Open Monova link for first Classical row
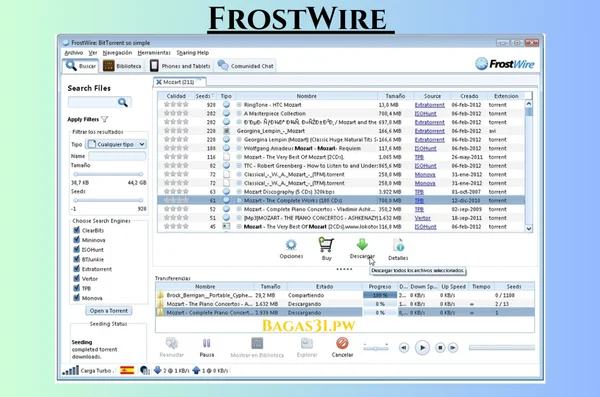Image resolution: width=600 pixels, height=397 pixels. (x=425, y=174)
